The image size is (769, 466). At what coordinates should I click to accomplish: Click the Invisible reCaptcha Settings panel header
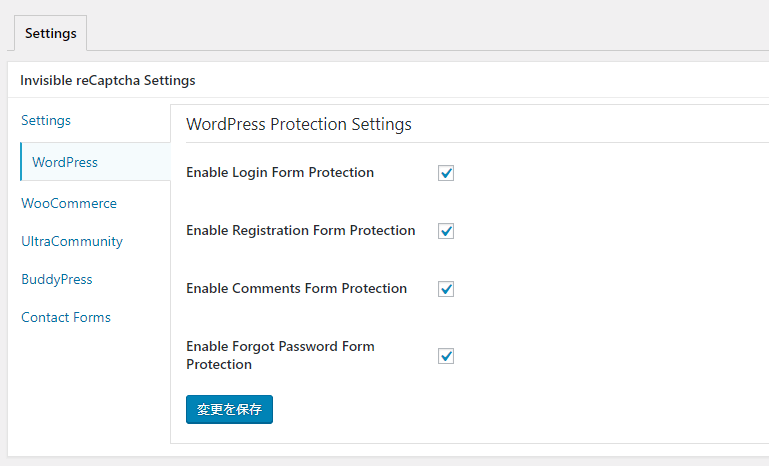click(107, 80)
